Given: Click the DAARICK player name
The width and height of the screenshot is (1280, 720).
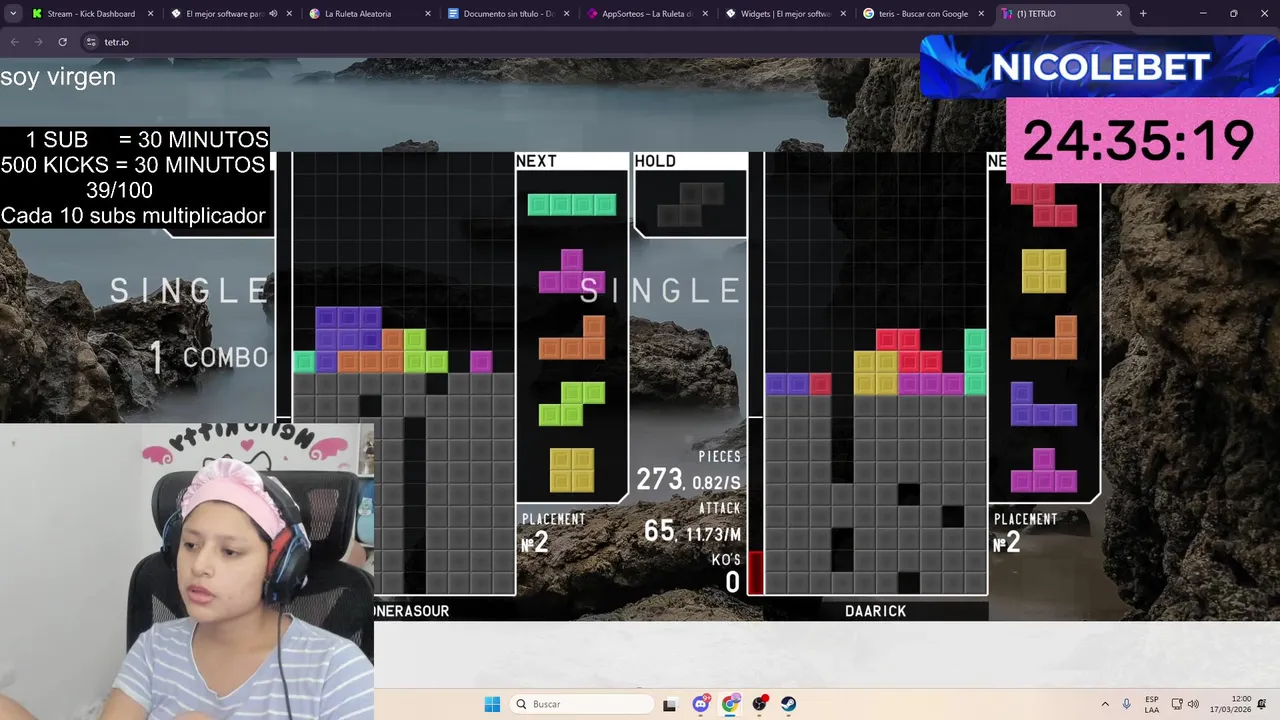Looking at the screenshot, I should click(x=875, y=611).
